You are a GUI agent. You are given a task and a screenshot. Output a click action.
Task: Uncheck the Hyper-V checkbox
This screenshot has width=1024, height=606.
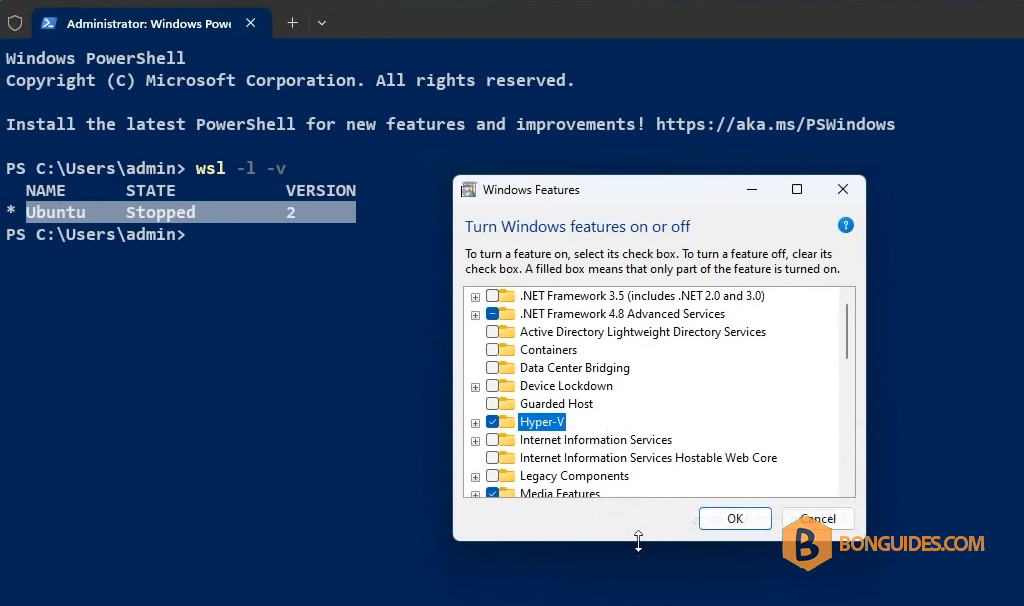pyautogui.click(x=492, y=422)
